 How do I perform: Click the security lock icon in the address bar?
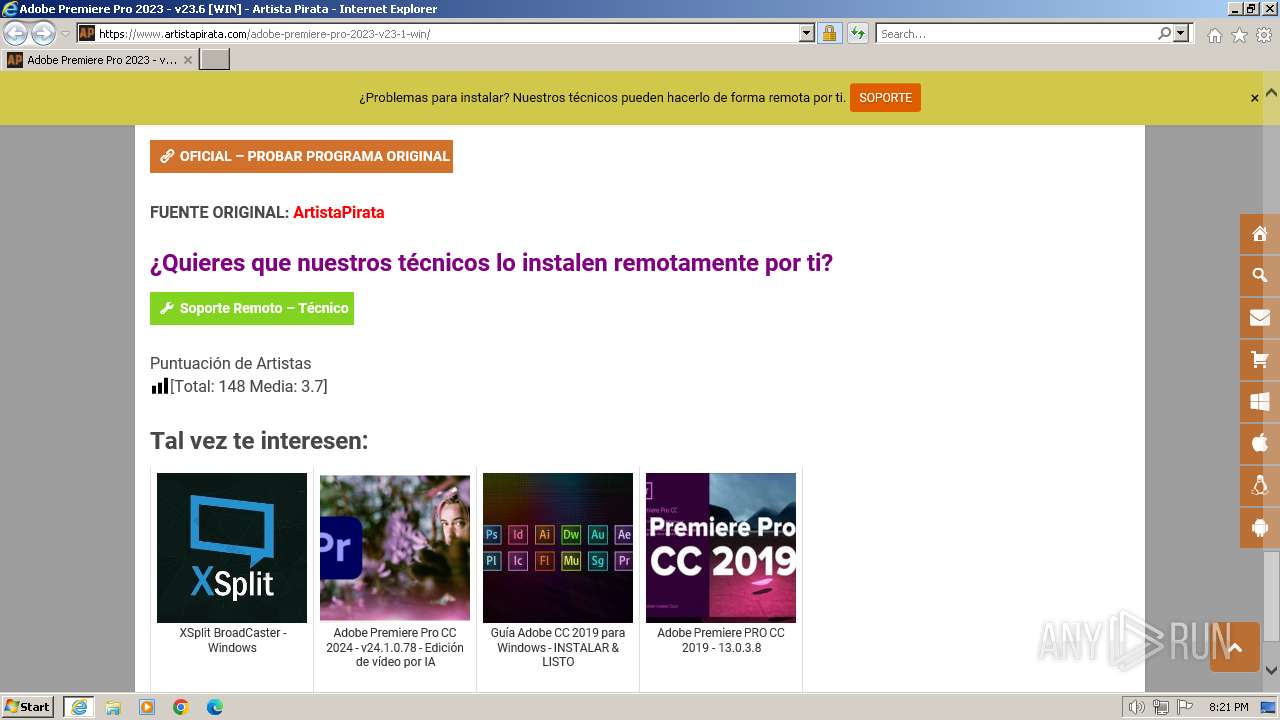pyautogui.click(x=829, y=33)
